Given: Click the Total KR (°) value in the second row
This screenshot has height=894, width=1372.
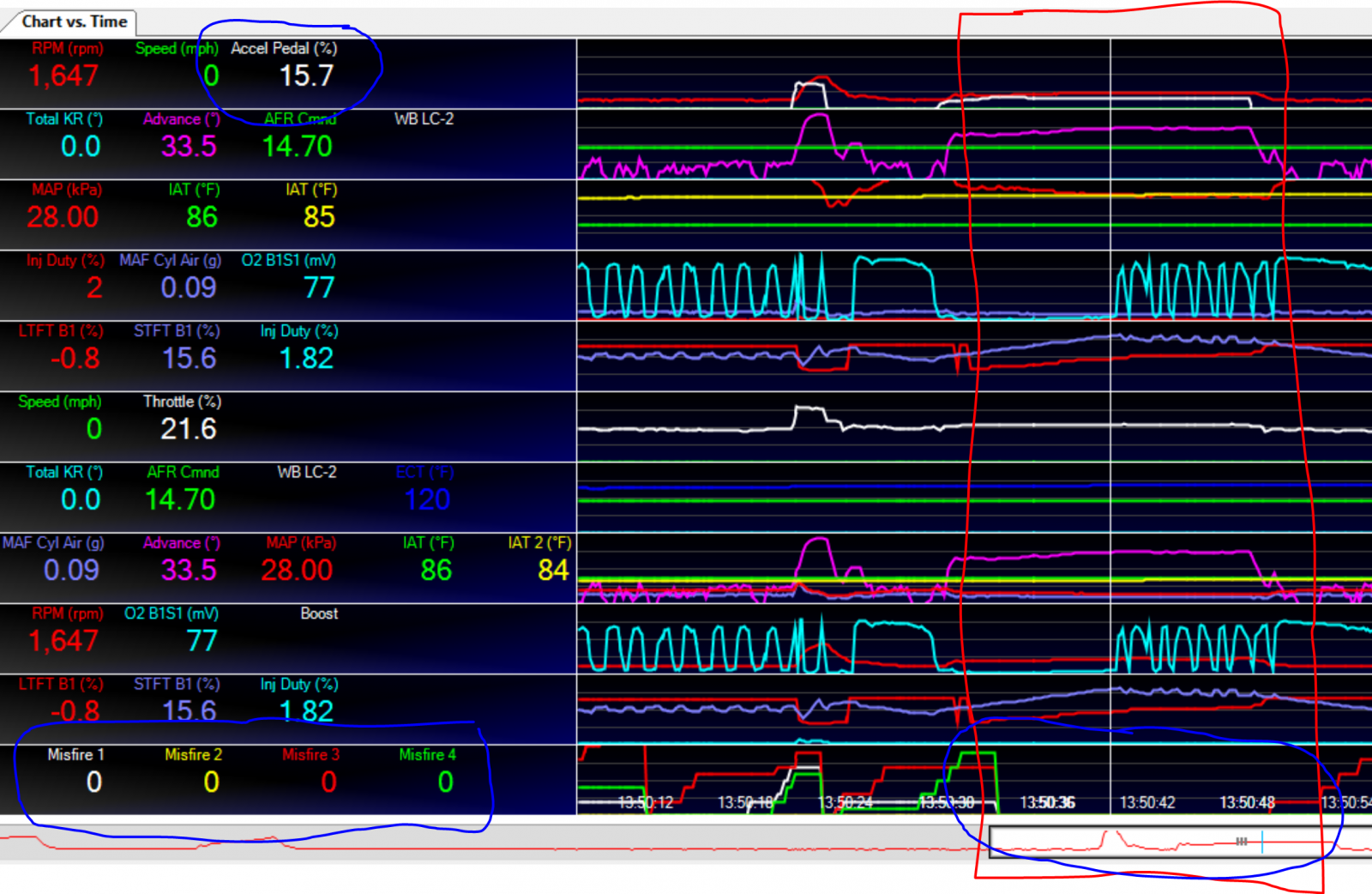Looking at the screenshot, I should (x=81, y=147).
